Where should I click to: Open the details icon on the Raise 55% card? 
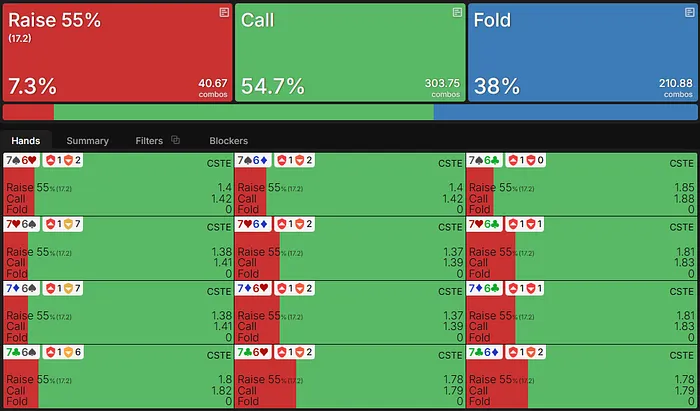(x=224, y=12)
